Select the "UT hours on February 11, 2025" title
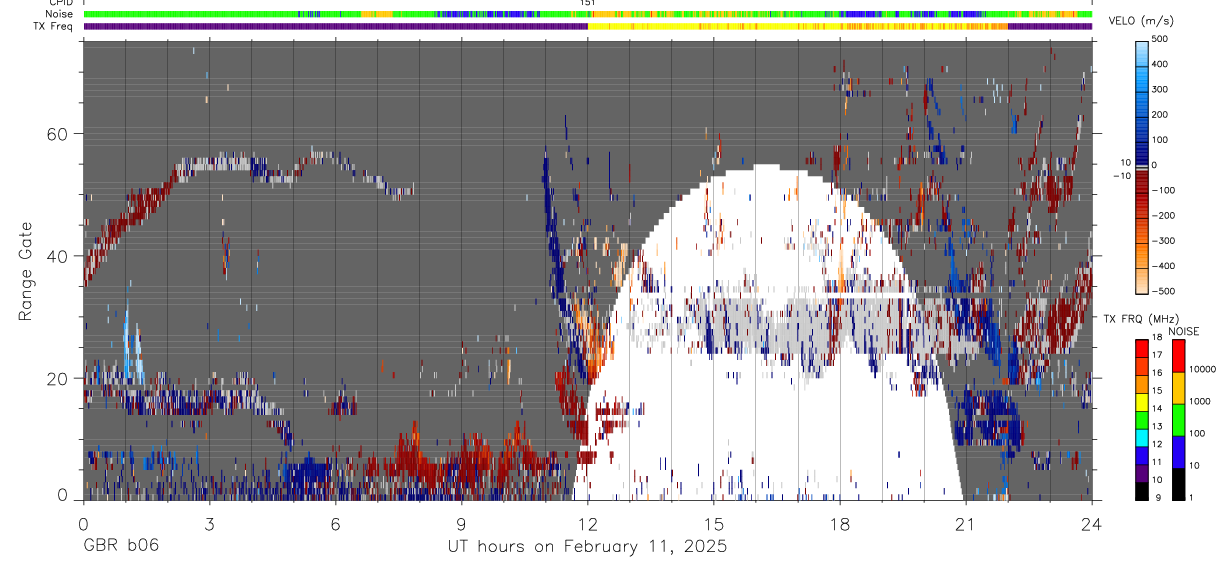1228x567 pixels. [587, 547]
